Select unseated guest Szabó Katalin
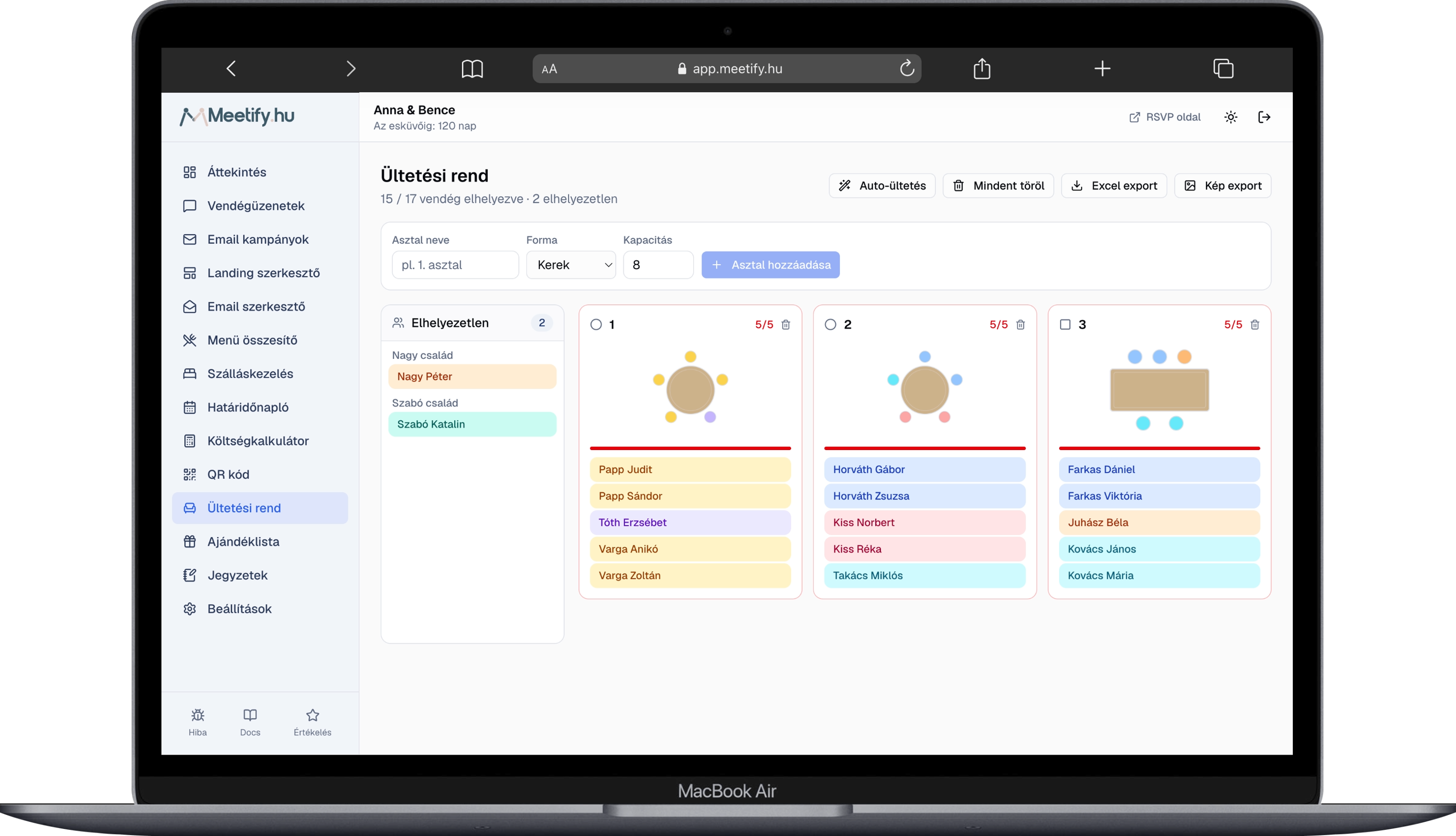The image size is (1456, 836). 472,424
